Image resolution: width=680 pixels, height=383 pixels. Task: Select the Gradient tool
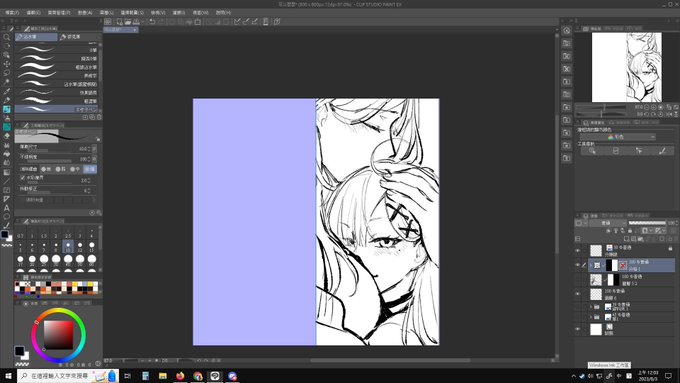coord(7,172)
